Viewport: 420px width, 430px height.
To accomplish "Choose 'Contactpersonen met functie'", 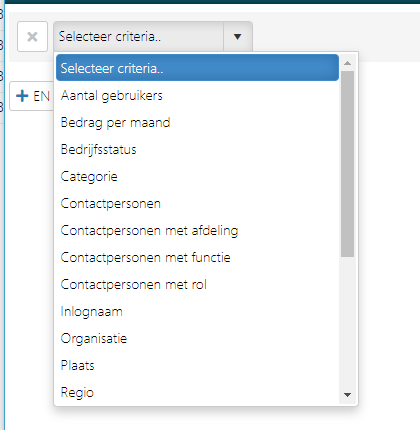I will point(197,258).
